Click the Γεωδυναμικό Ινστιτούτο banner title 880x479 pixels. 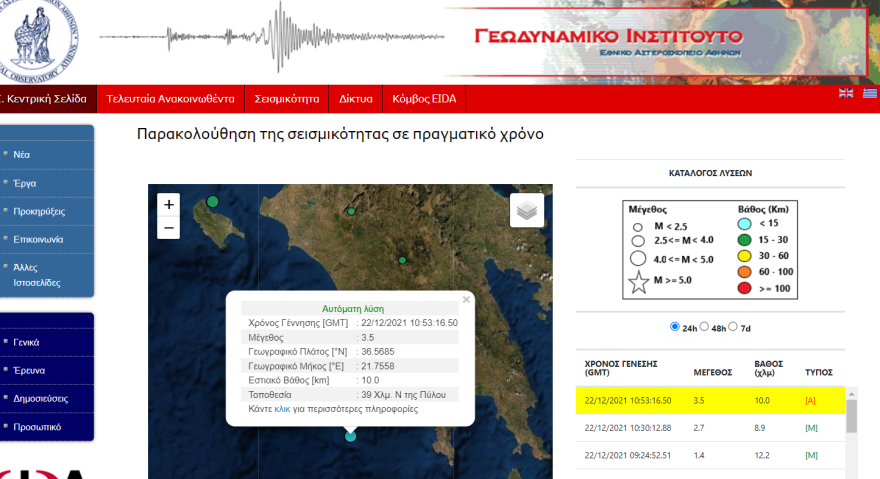point(608,37)
